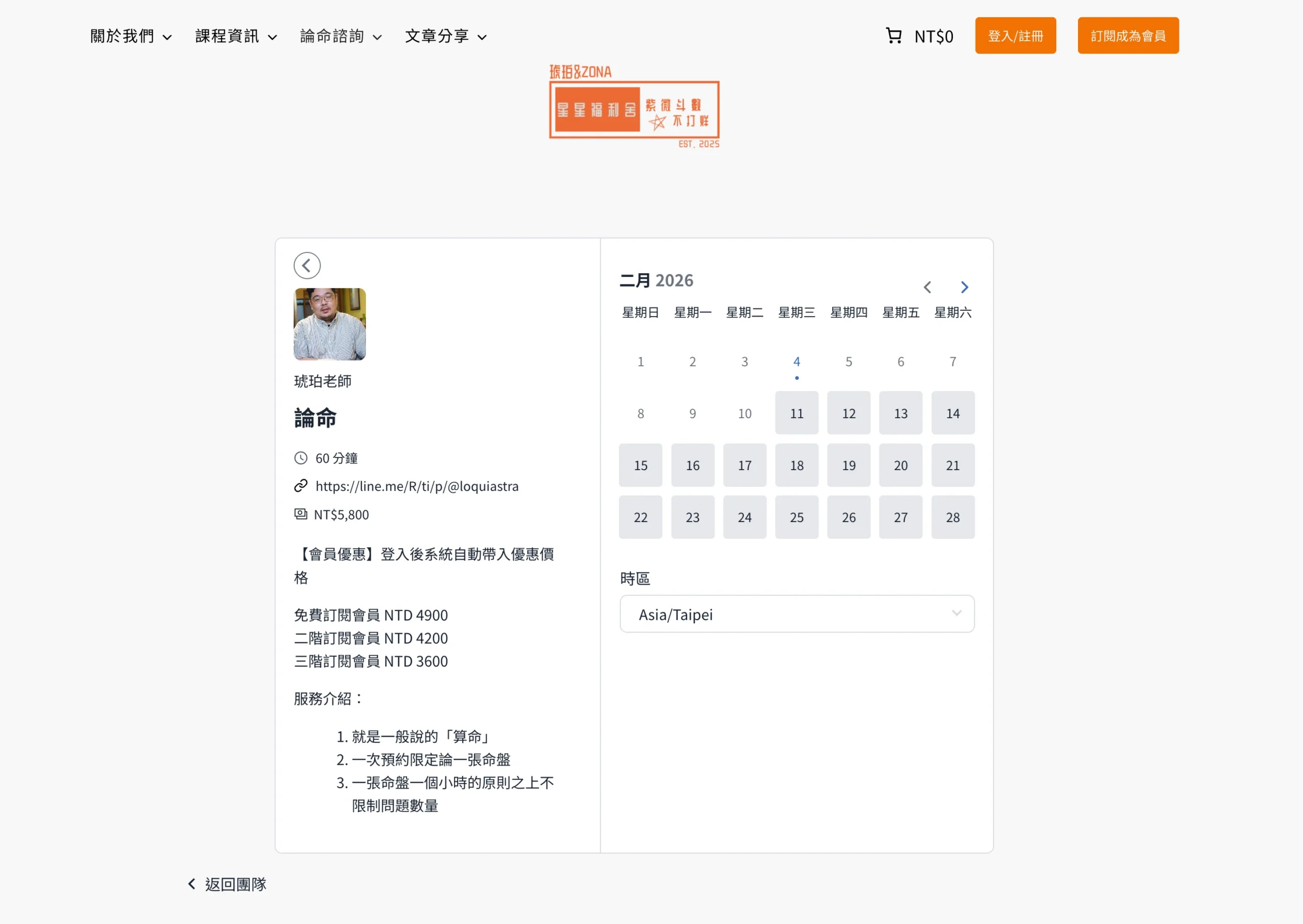Select February 28 on the calendar

pyautogui.click(x=952, y=517)
